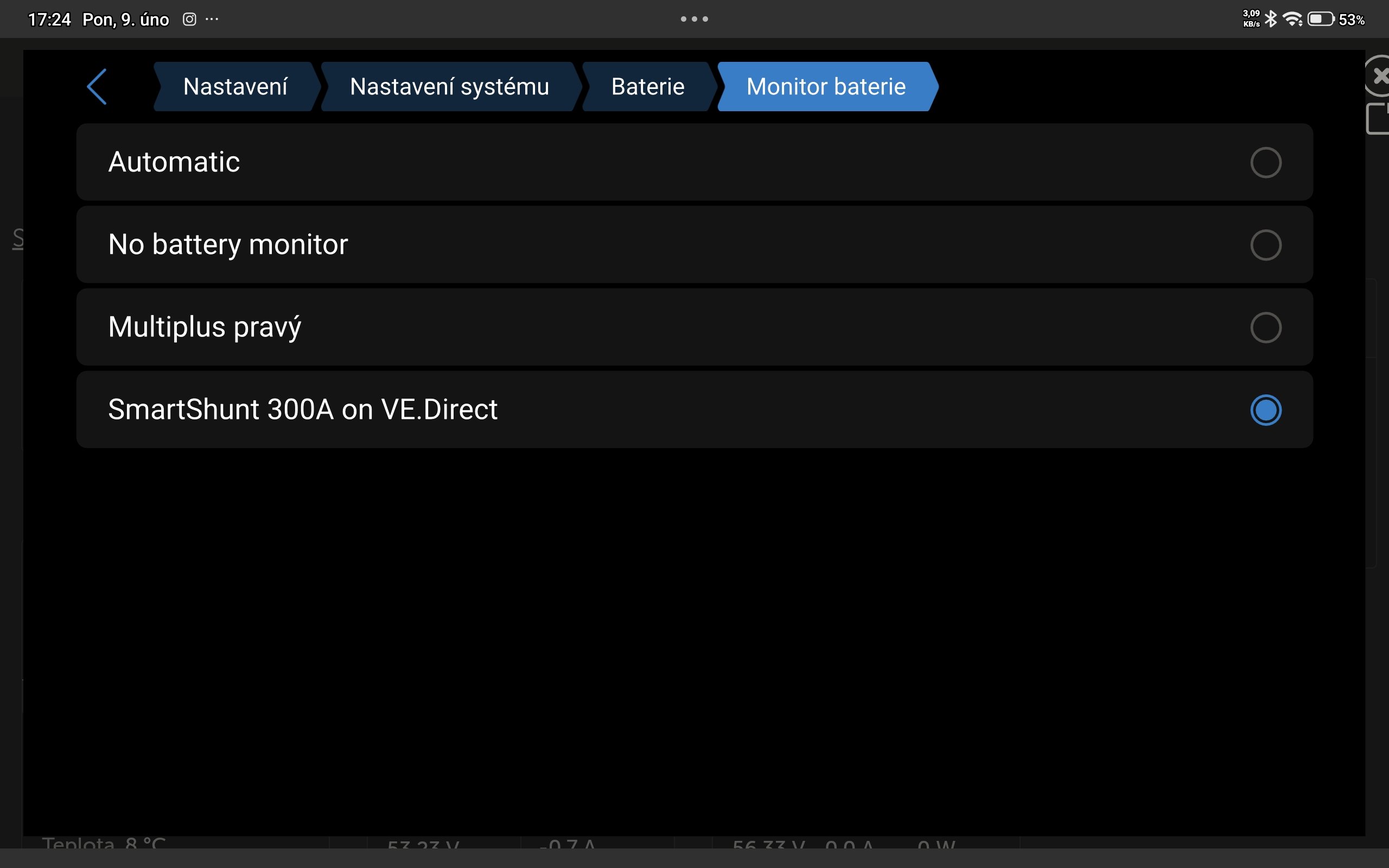The image size is (1389, 868).
Task: Go to Nastavení systému breadcrumb
Action: pos(449,87)
